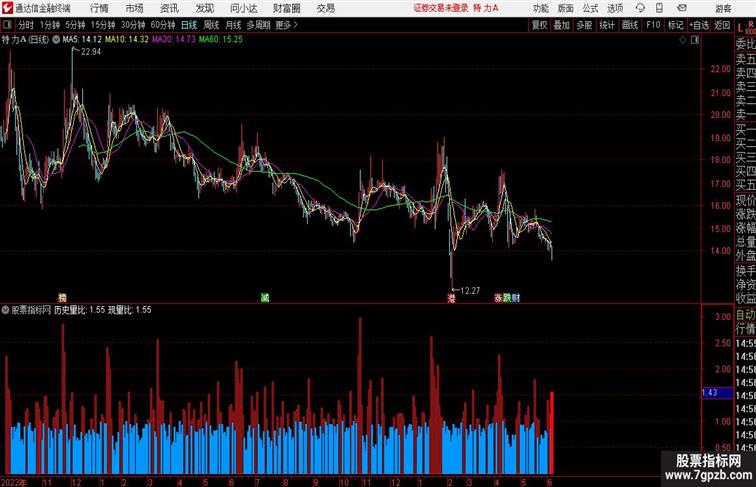Click the diamond icon at chart top-right
This screenshot has height=487, width=756.
(x=683, y=40)
